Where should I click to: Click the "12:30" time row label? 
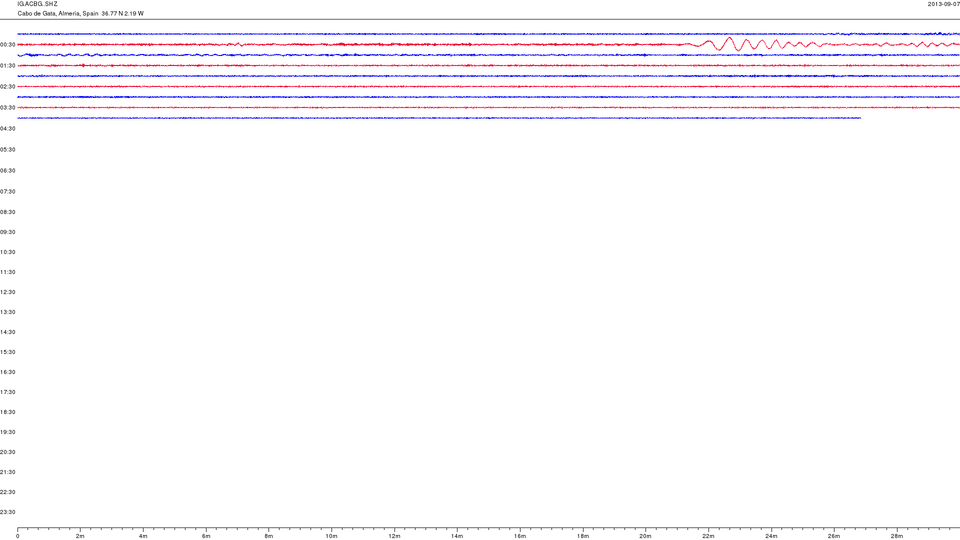click(7, 292)
